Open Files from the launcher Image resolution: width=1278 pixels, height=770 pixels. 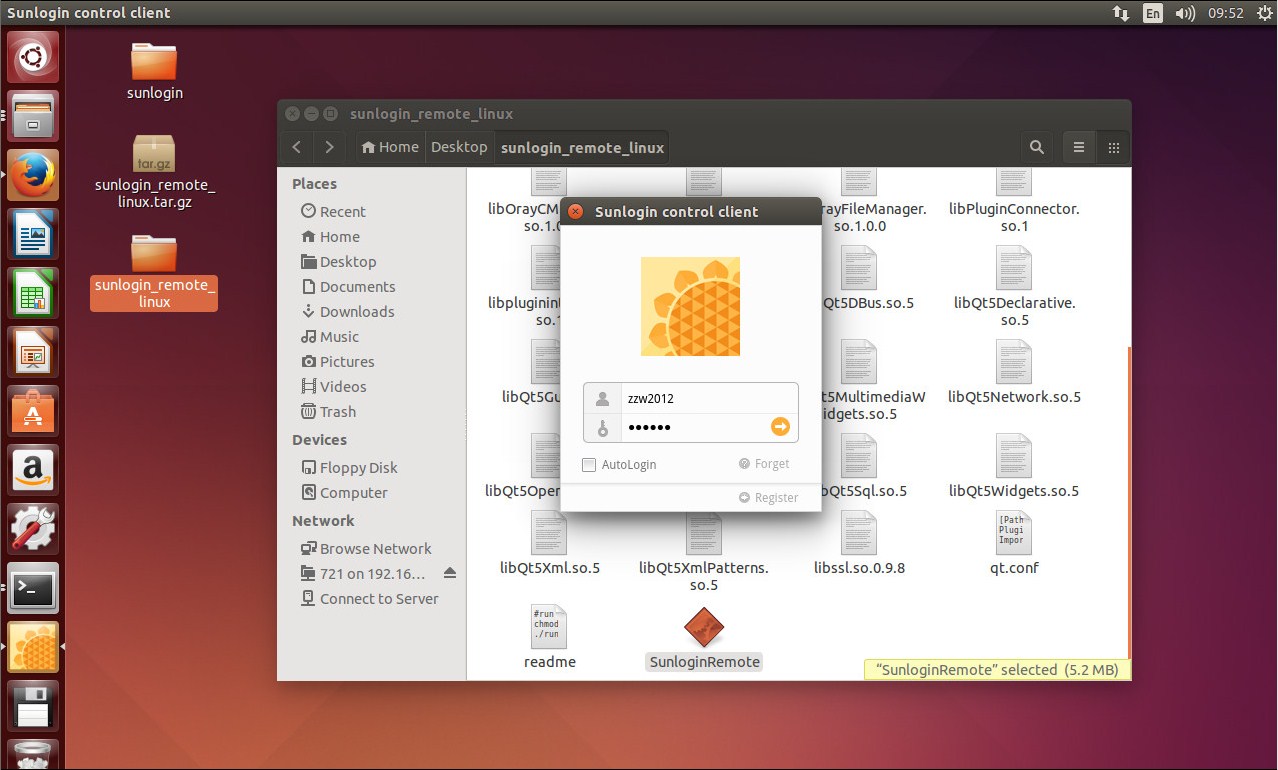tap(33, 116)
